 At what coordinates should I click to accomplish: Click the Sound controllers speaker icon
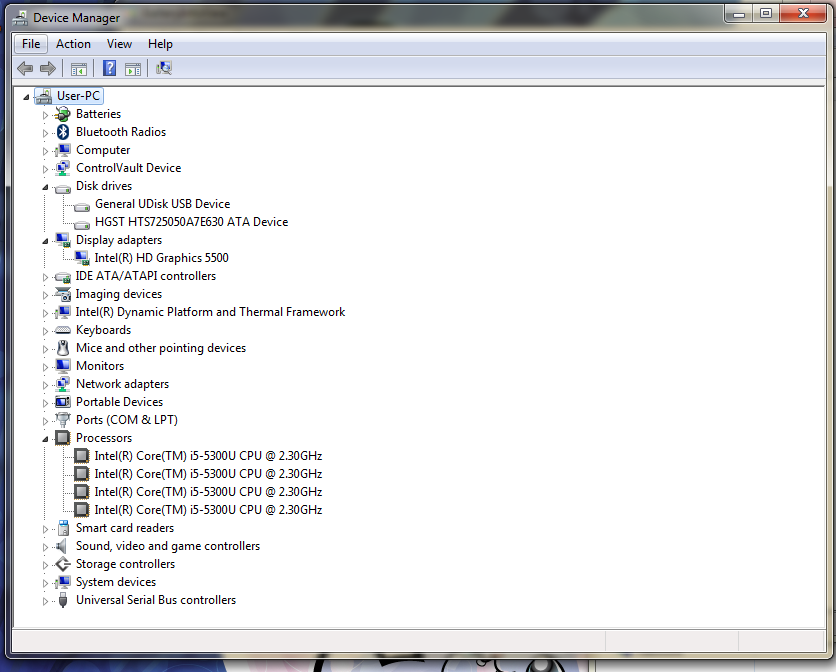[x=62, y=546]
